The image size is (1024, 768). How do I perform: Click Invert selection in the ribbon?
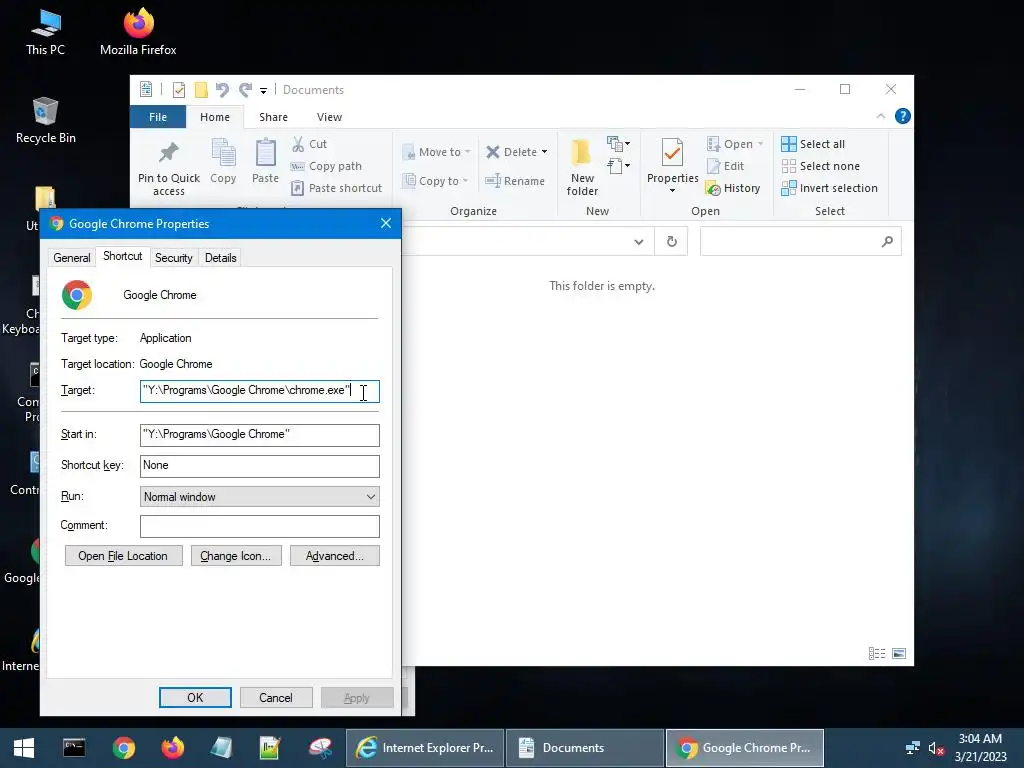point(829,188)
